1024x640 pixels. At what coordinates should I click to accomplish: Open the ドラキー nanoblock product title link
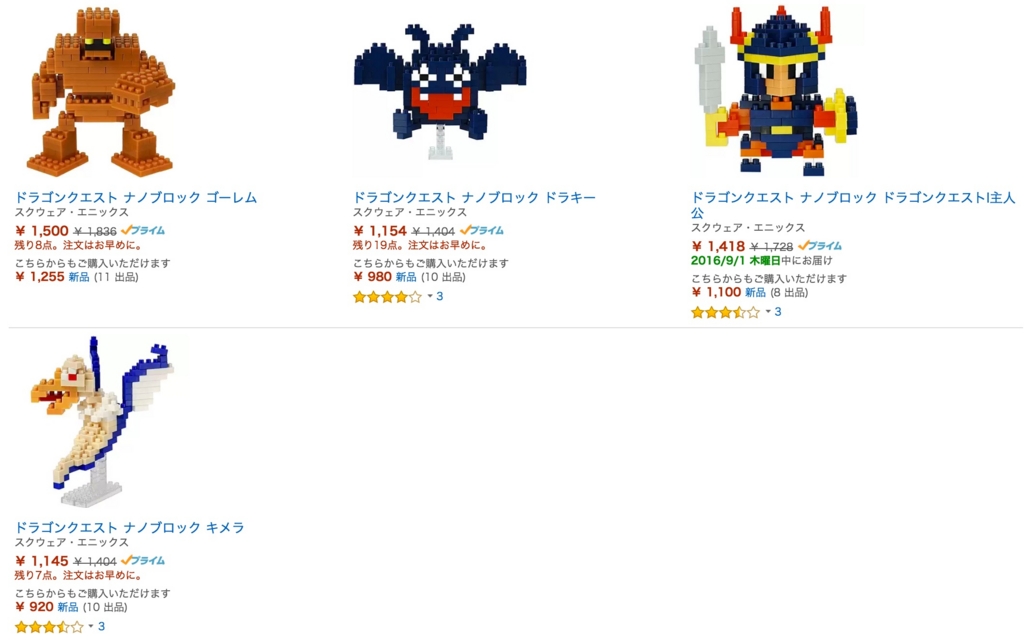pyautogui.click(x=474, y=197)
